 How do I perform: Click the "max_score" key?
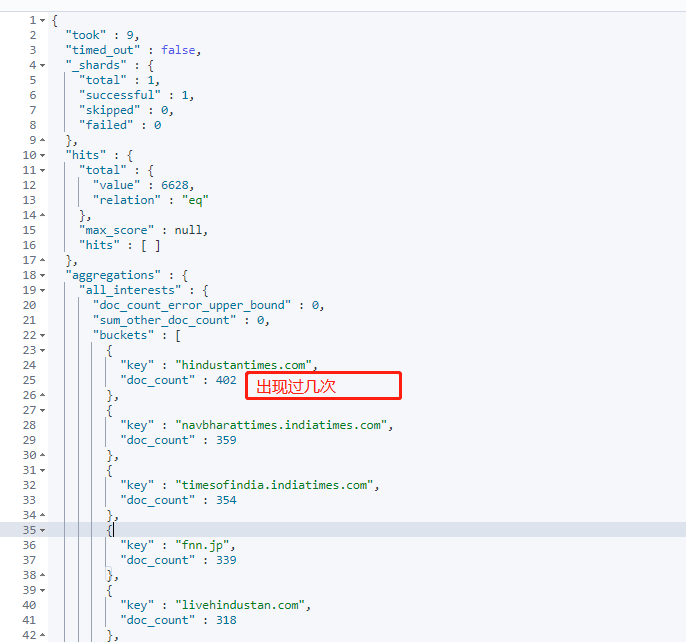[116, 230]
